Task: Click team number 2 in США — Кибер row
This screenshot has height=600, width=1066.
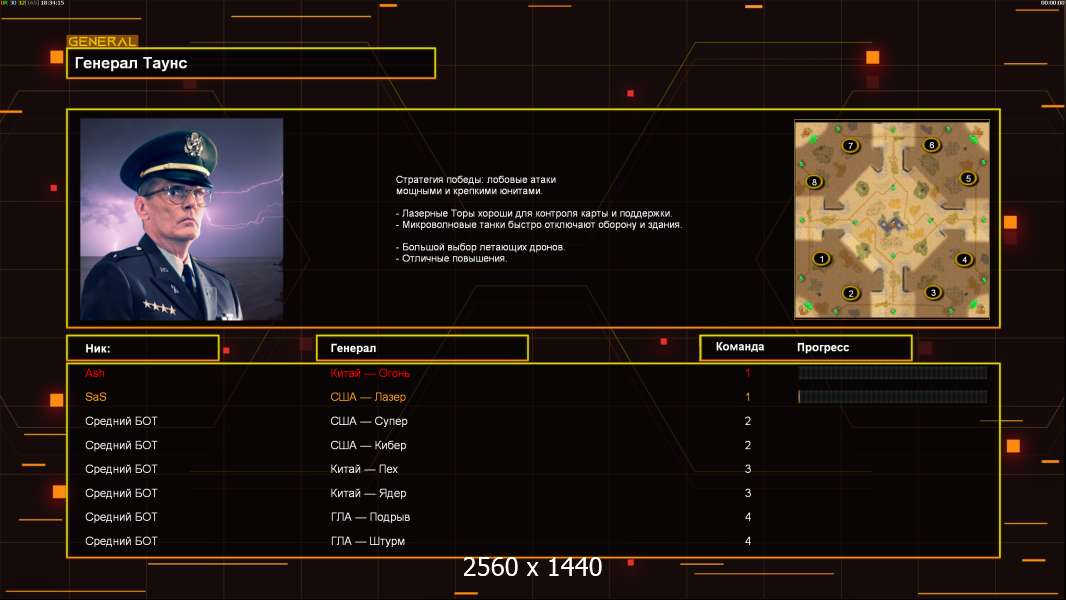Action: (748, 445)
